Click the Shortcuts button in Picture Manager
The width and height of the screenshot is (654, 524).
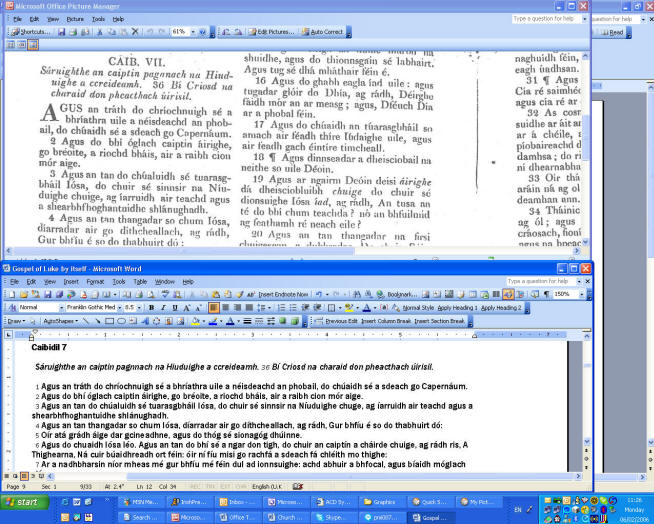(x=30, y=32)
